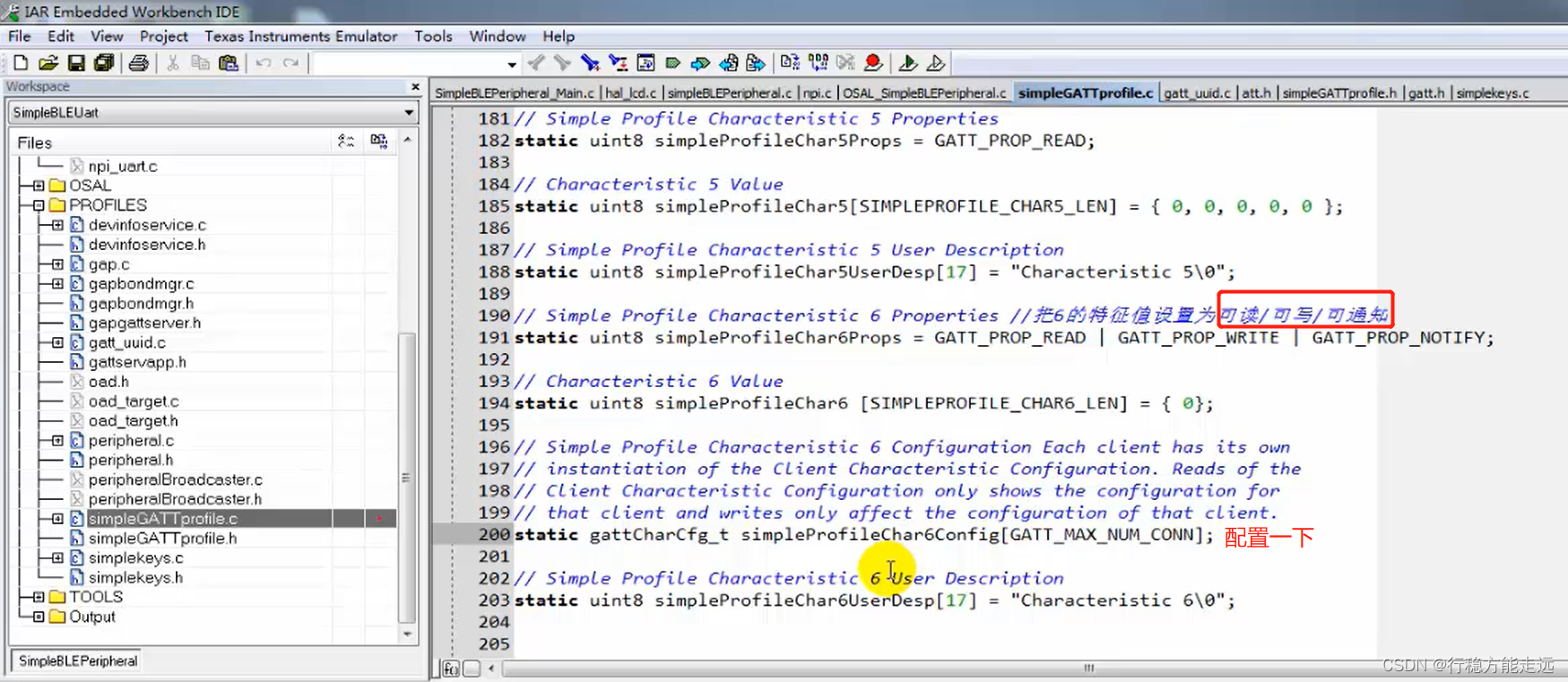The width and height of the screenshot is (1568, 682).
Task: Click the Save All toolbar icon
Action: pyautogui.click(x=104, y=63)
